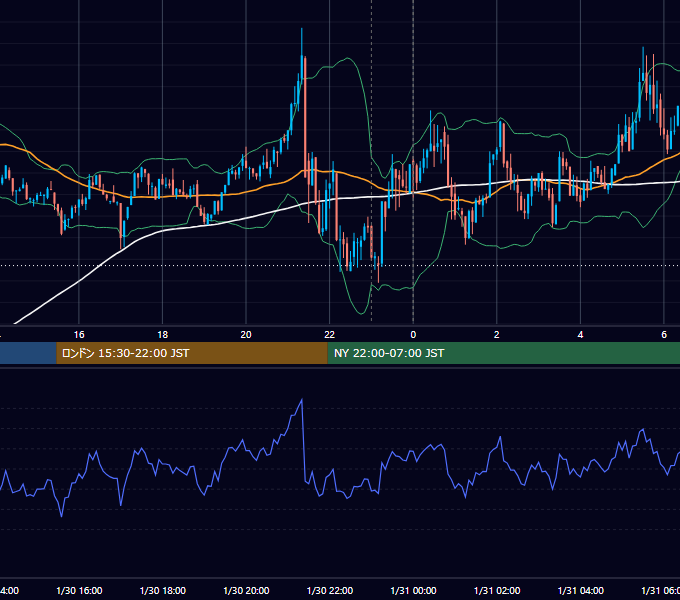This screenshot has width=680, height=600.
Task: Click the 1/30 18:00 lower axis label
Action: click(x=163, y=590)
